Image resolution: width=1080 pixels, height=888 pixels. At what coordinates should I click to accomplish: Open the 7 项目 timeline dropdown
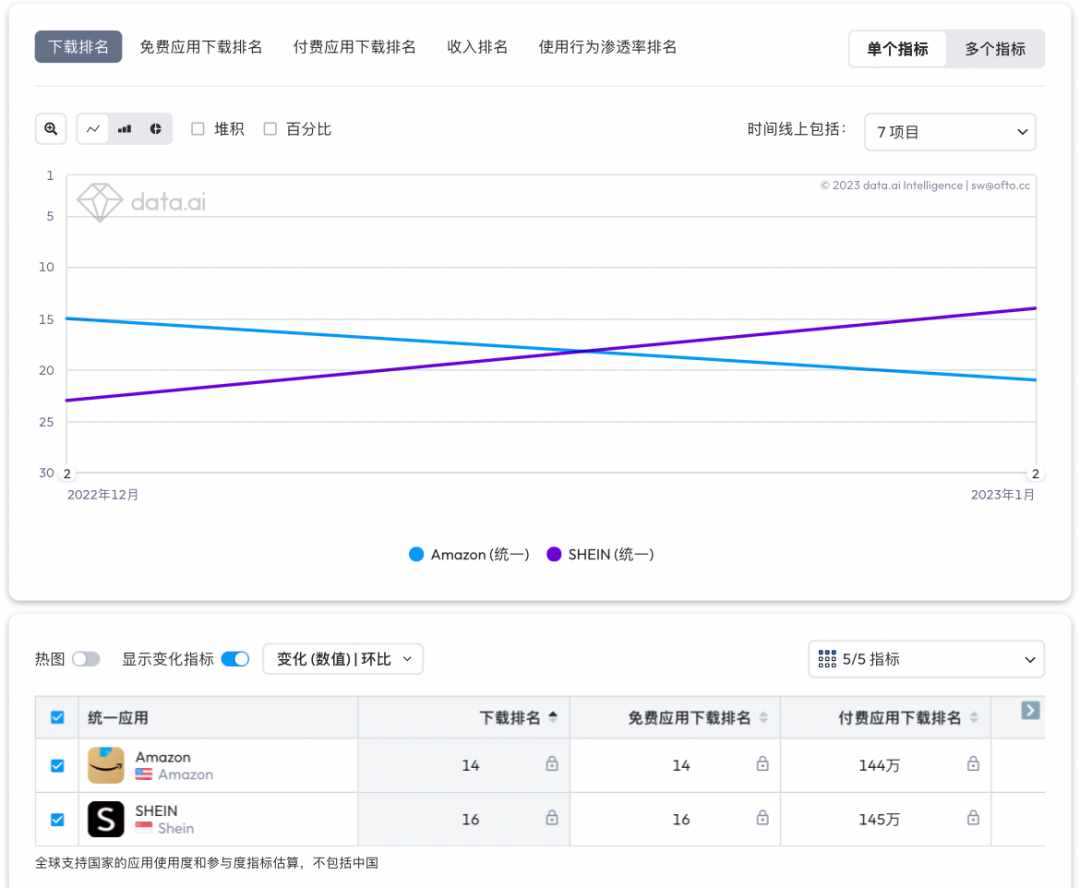click(950, 132)
